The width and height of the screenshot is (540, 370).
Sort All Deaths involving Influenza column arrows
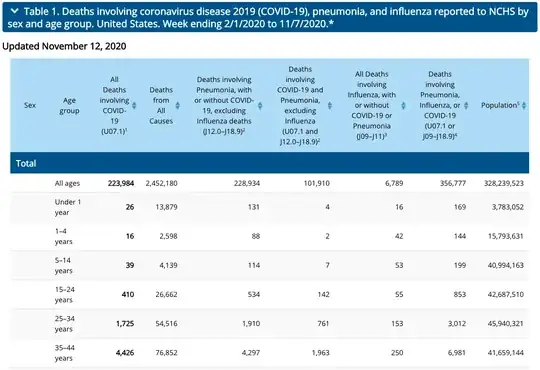click(403, 105)
